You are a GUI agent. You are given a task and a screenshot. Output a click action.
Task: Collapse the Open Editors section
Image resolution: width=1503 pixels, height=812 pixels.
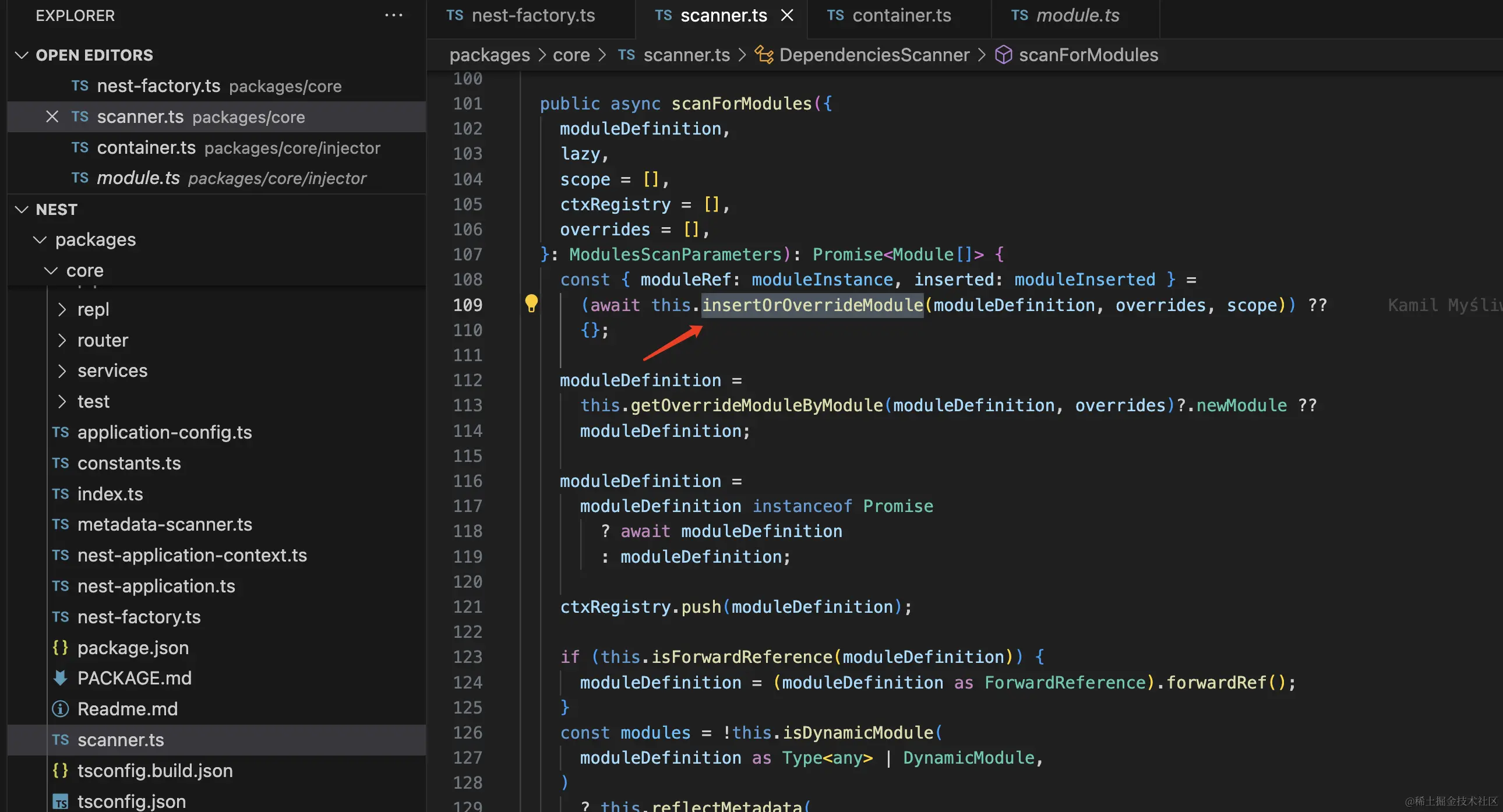point(22,55)
